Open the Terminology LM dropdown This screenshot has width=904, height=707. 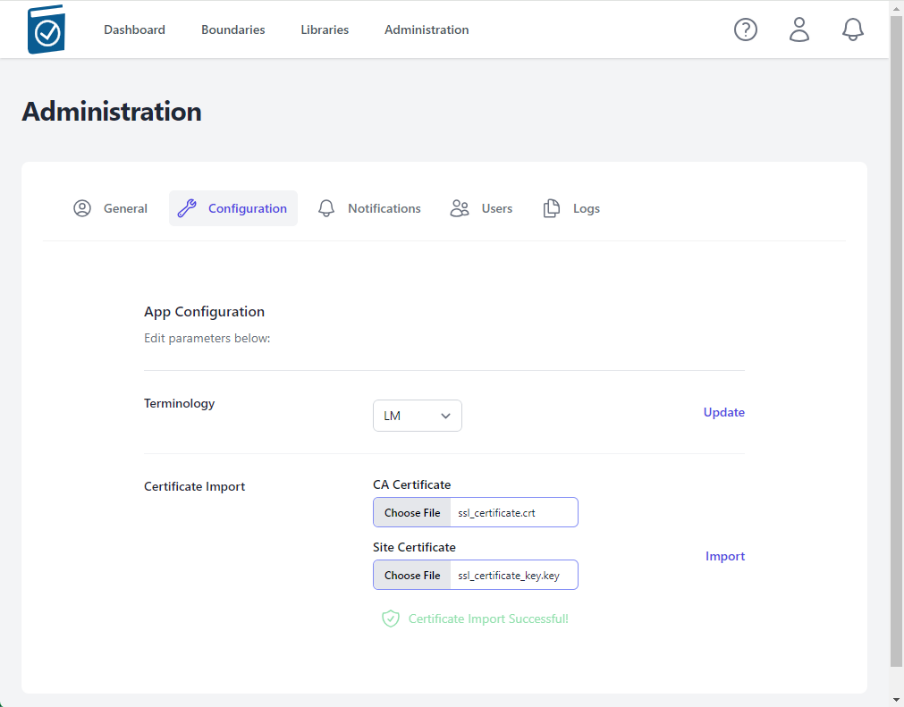[x=417, y=416]
